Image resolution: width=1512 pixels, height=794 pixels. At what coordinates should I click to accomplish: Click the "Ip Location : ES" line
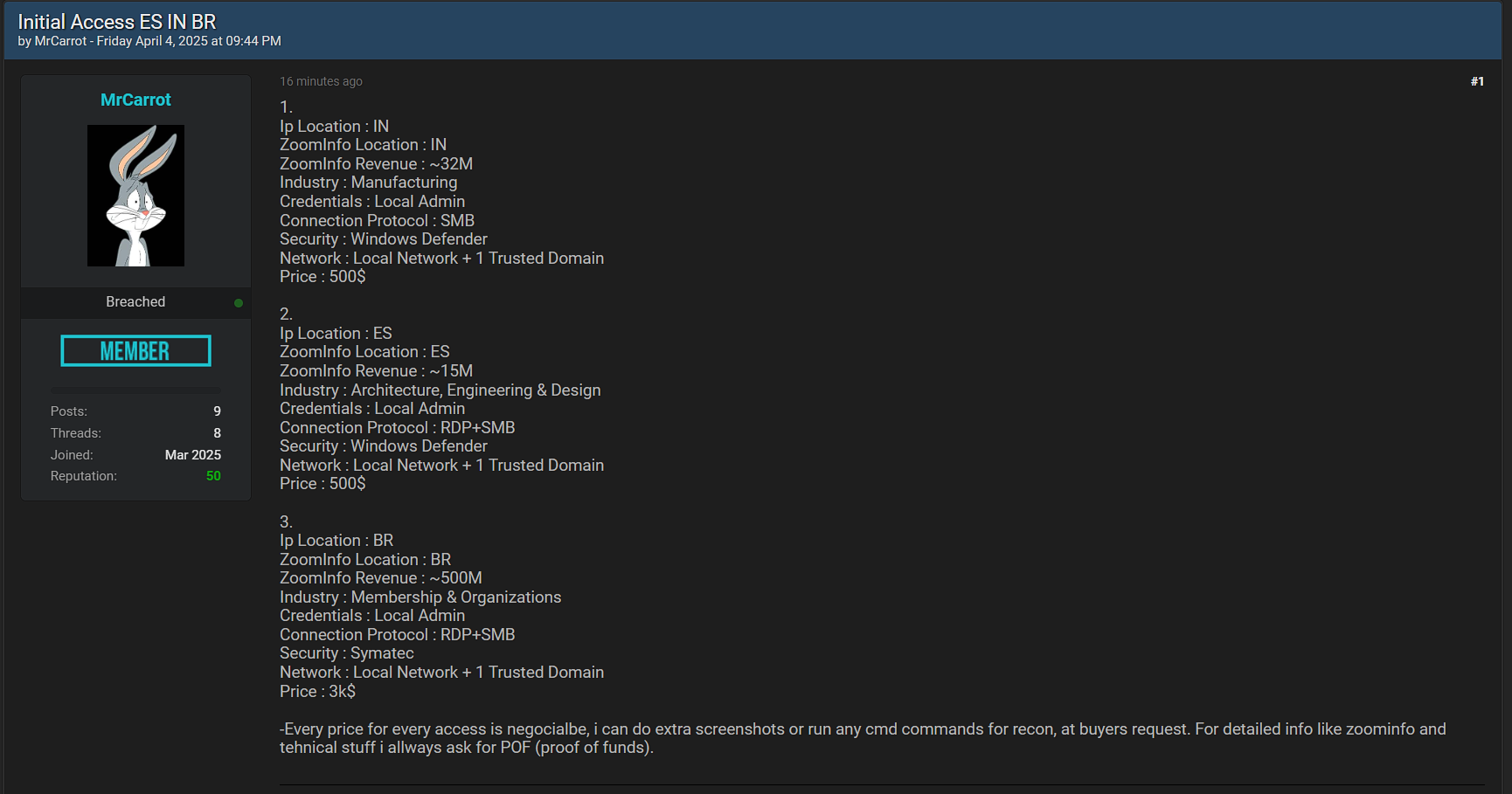(336, 334)
